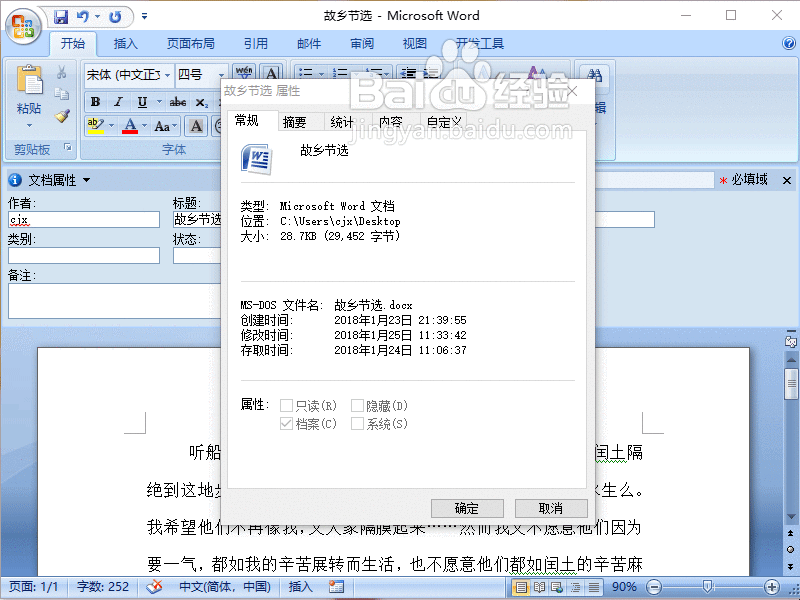Open font name dropdown 宋体

pyautogui.click(x=167, y=75)
